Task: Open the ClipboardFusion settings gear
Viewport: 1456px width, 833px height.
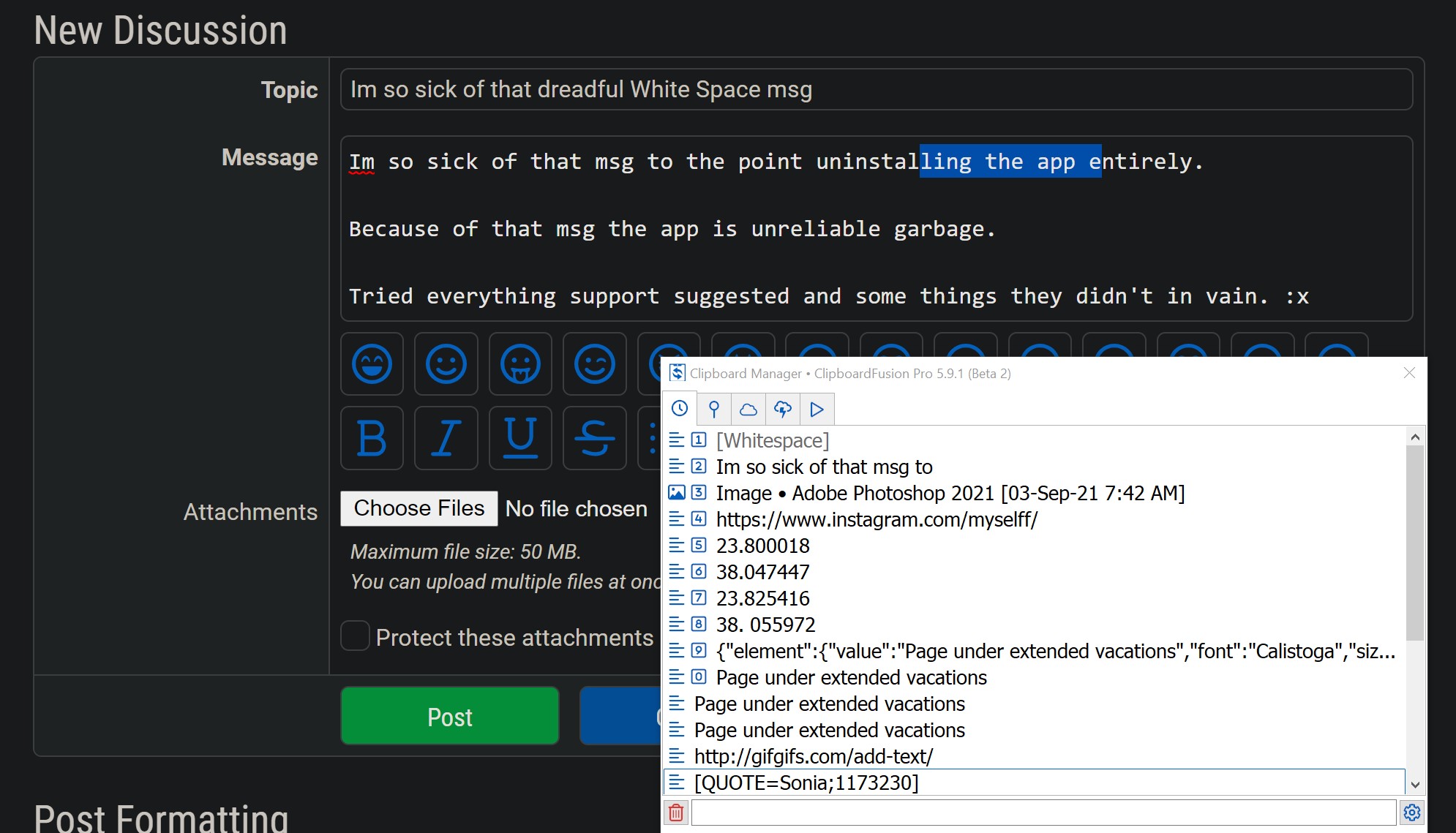Action: (1412, 813)
